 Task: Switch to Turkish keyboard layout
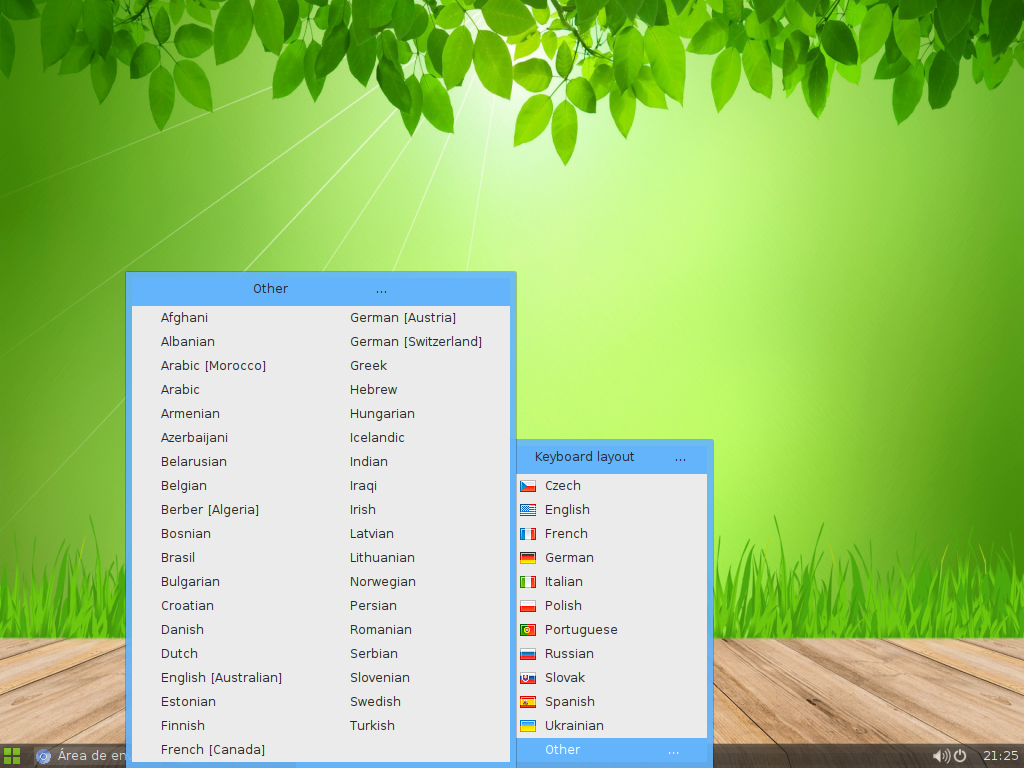[x=372, y=726]
